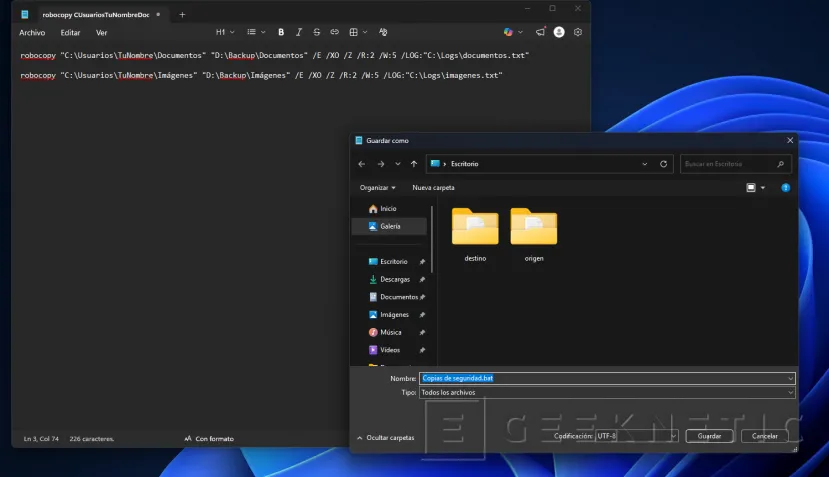
Task: Collapse with Ocultar carpetas
Action: point(386,438)
